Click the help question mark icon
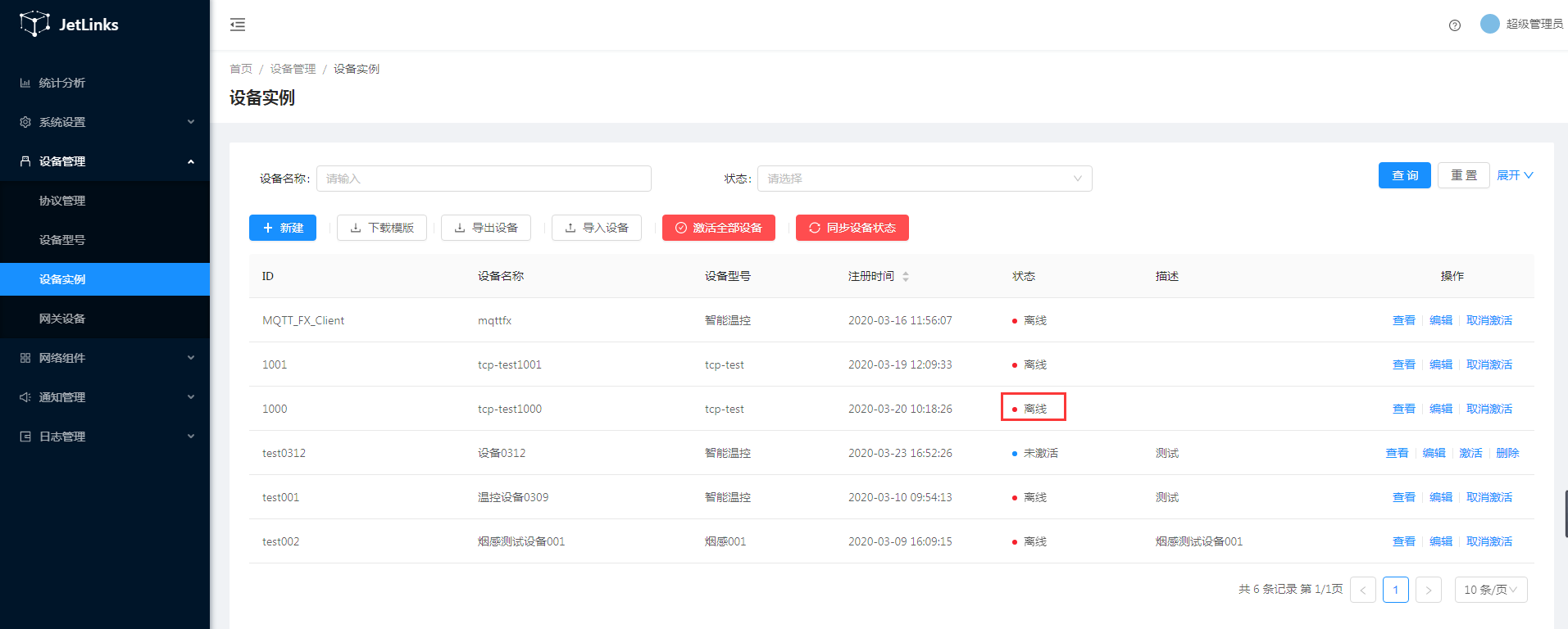Viewport: 1568px width, 629px height. point(1455,25)
